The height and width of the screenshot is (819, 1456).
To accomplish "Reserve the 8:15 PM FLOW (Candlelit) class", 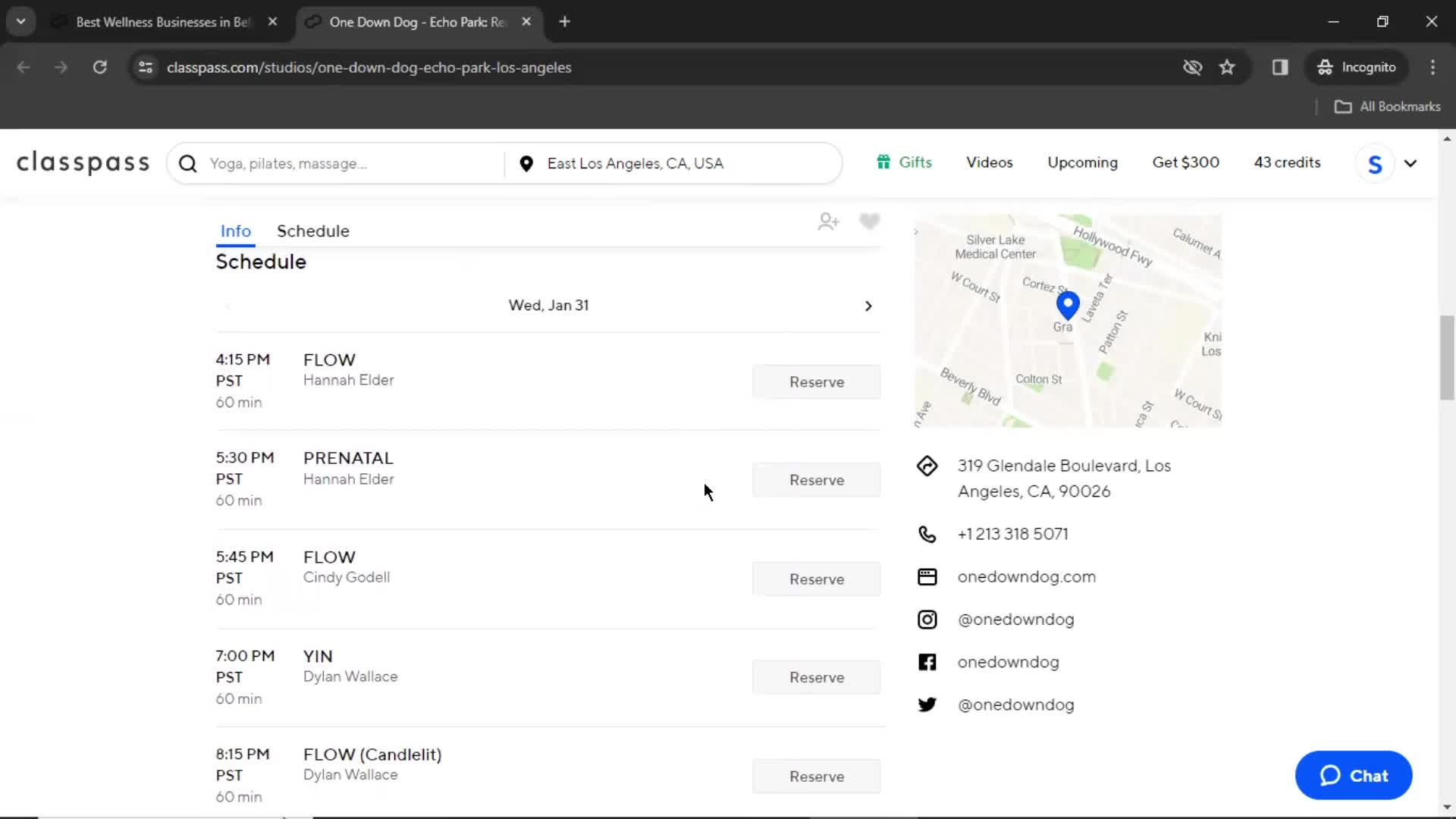I will tap(817, 777).
